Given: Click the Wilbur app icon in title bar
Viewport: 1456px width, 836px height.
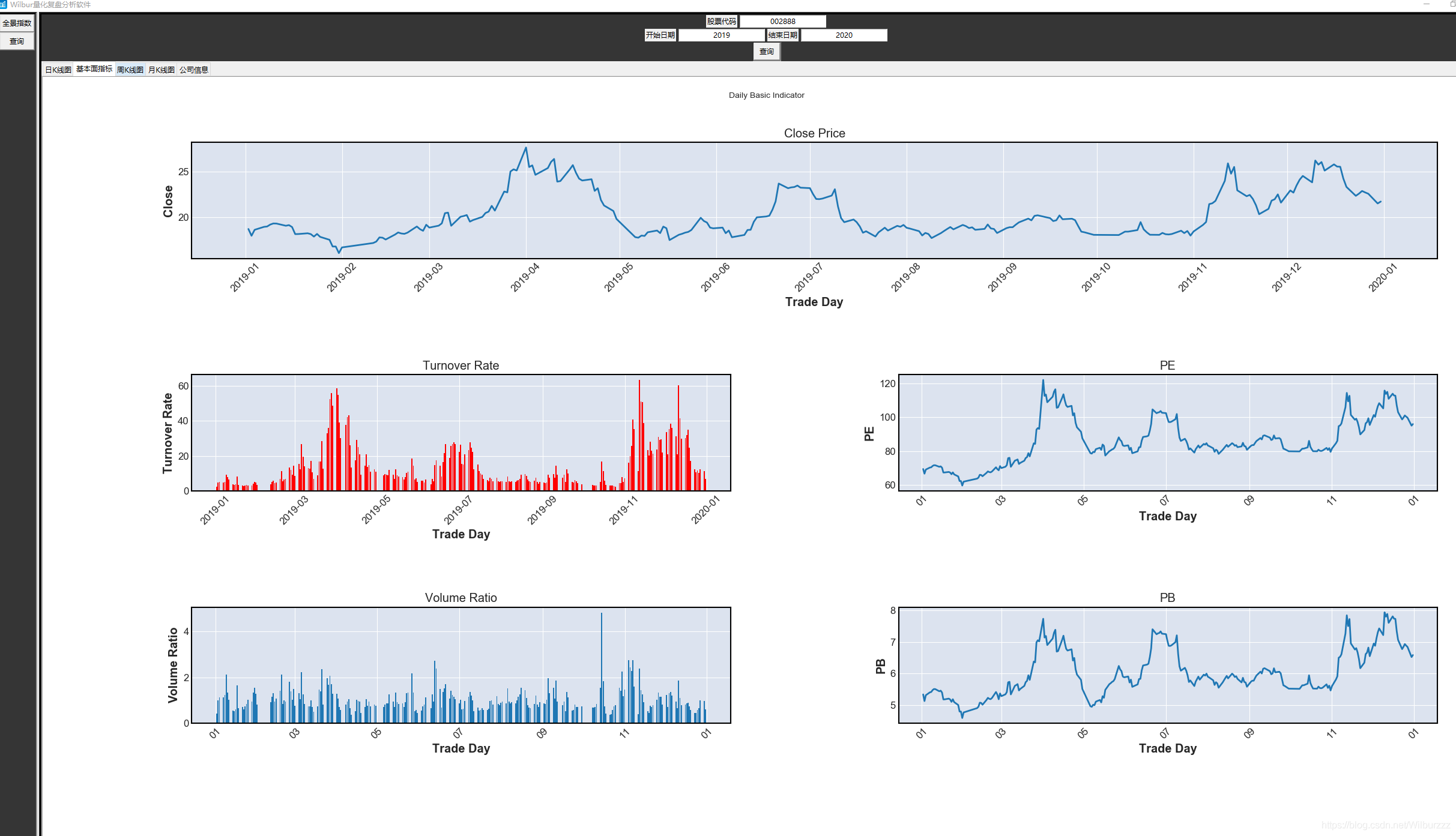Looking at the screenshot, I should [x=3, y=4].
